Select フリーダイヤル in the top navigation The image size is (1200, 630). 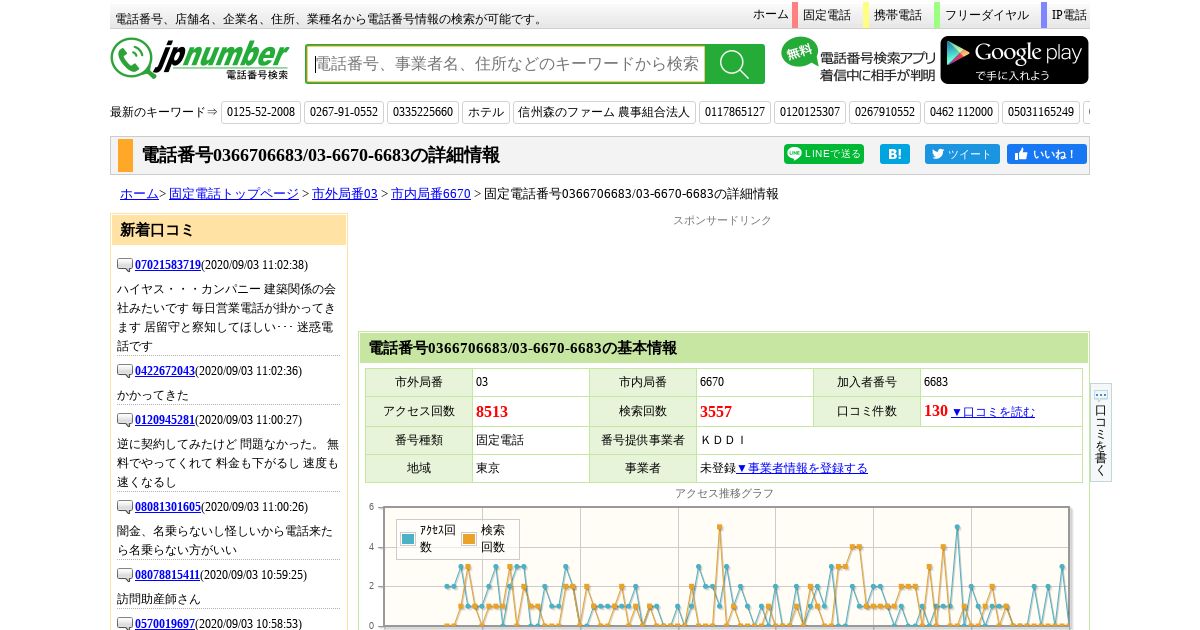986,15
